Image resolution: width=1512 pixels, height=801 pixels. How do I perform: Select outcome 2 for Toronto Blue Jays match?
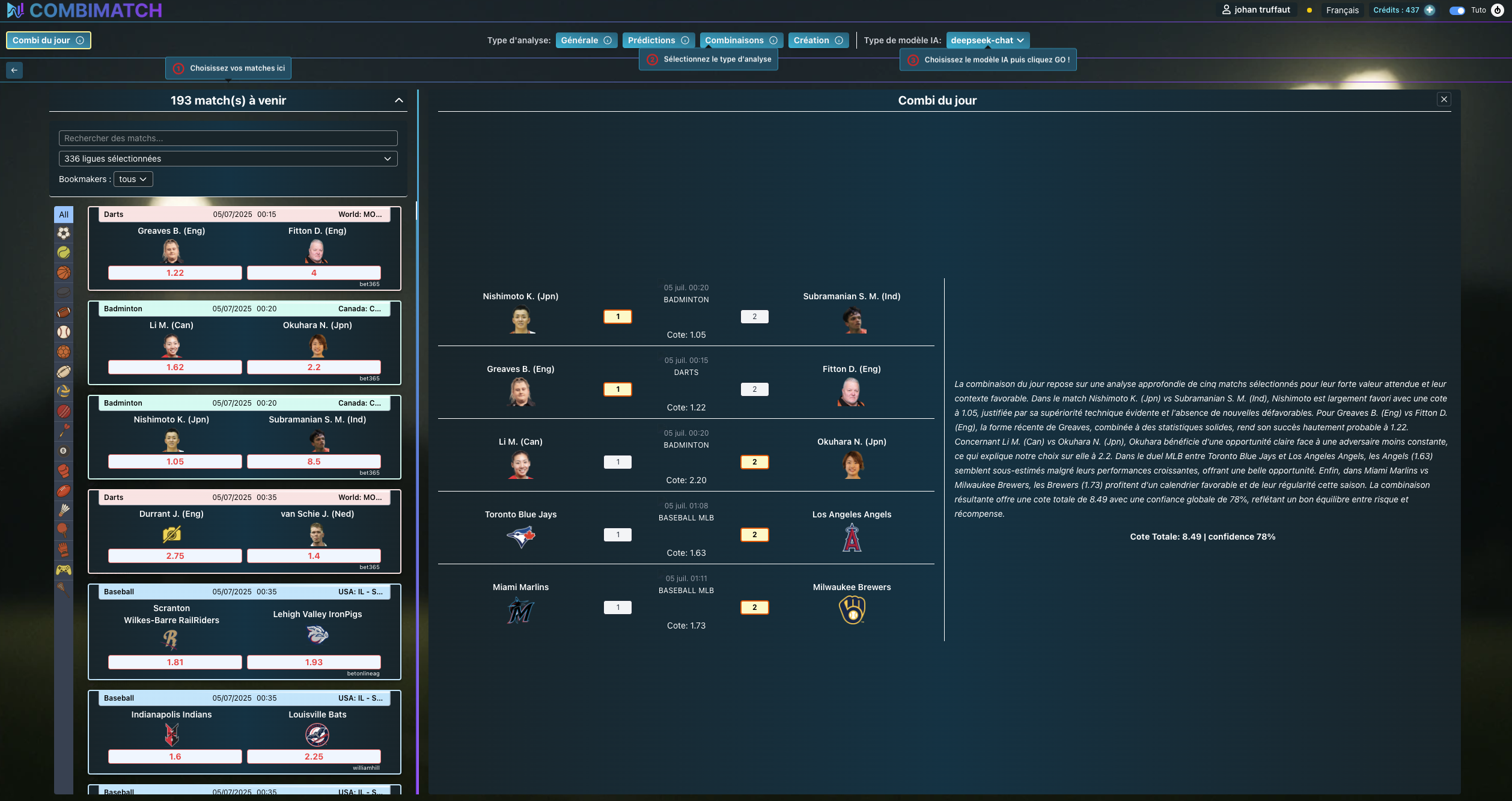(x=755, y=534)
